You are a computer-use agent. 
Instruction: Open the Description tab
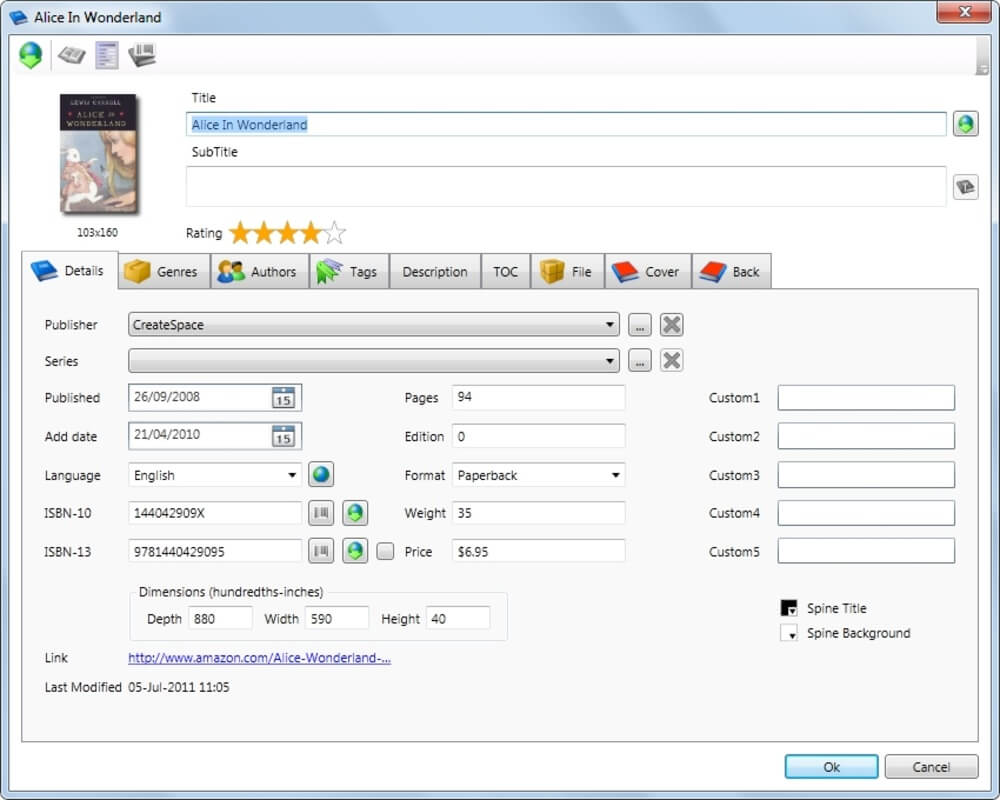(x=434, y=271)
